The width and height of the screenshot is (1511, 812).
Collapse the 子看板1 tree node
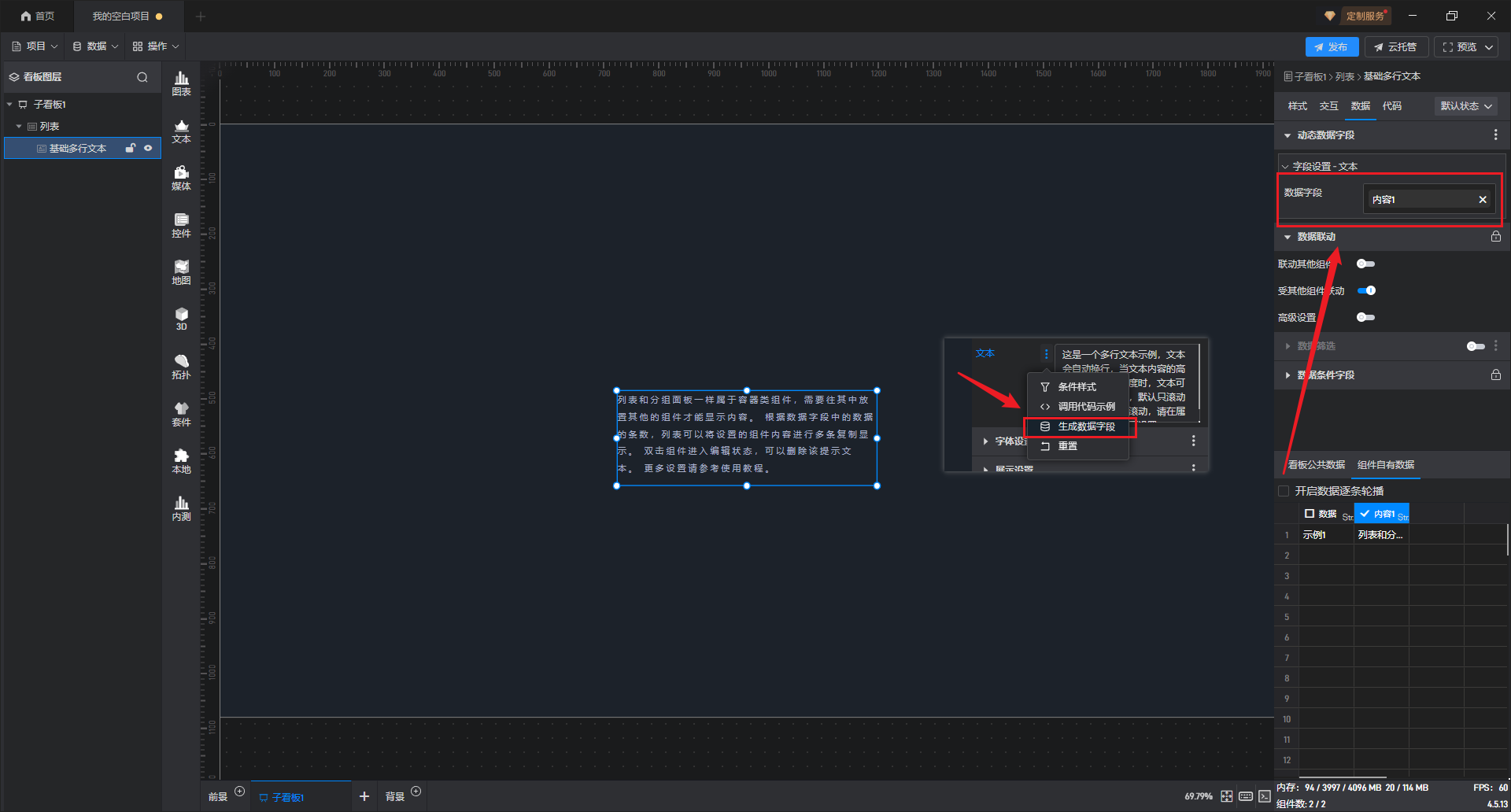9,105
